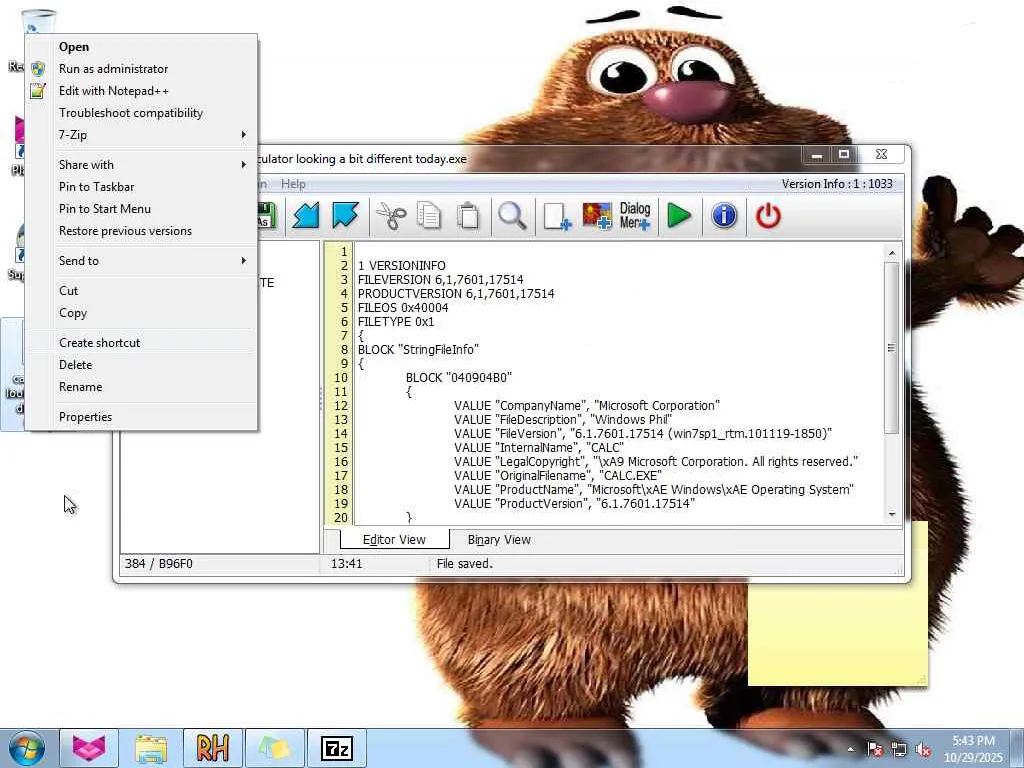Click the taskbar clock showing 5:43 PM

(973, 749)
